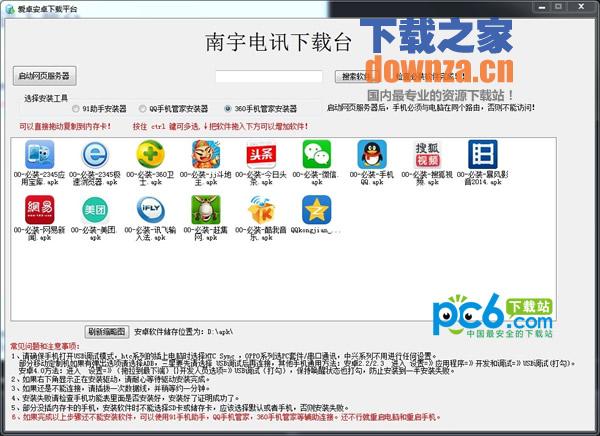The width and height of the screenshot is (600, 436).
Task: Click the red 可以直接拖动复制到内存卡 hint
Action: pos(65,126)
